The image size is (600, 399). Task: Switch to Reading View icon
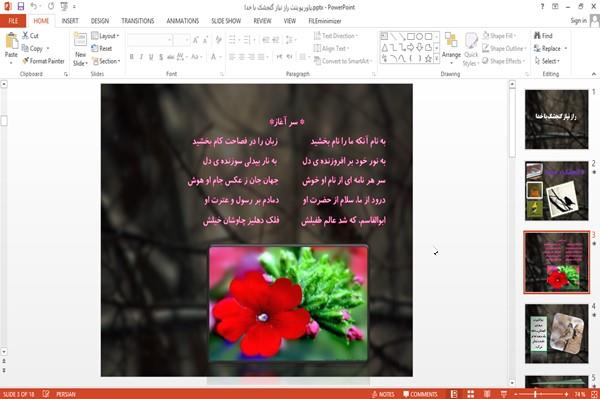point(487,394)
